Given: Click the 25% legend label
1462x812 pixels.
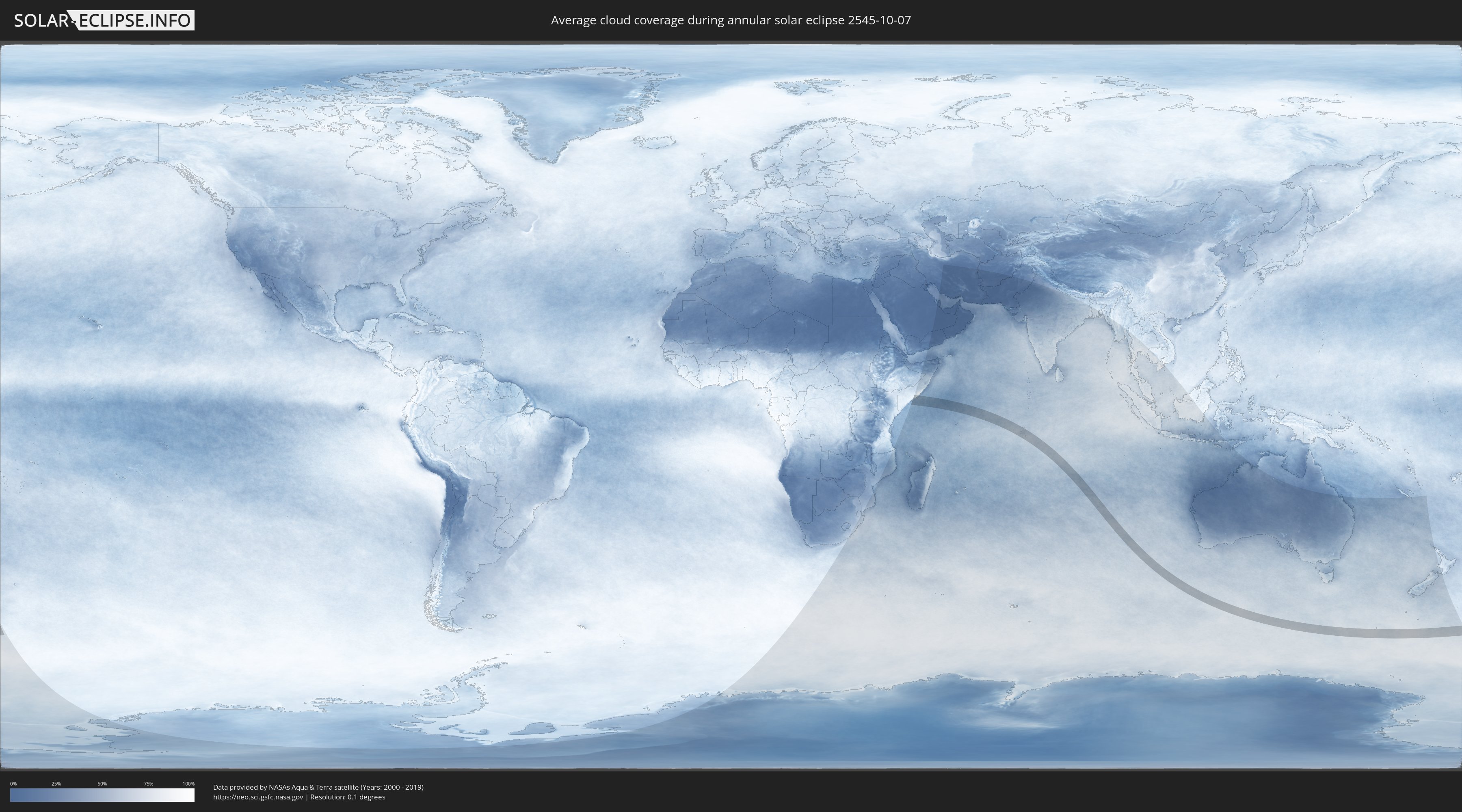Looking at the screenshot, I should [x=56, y=784].
